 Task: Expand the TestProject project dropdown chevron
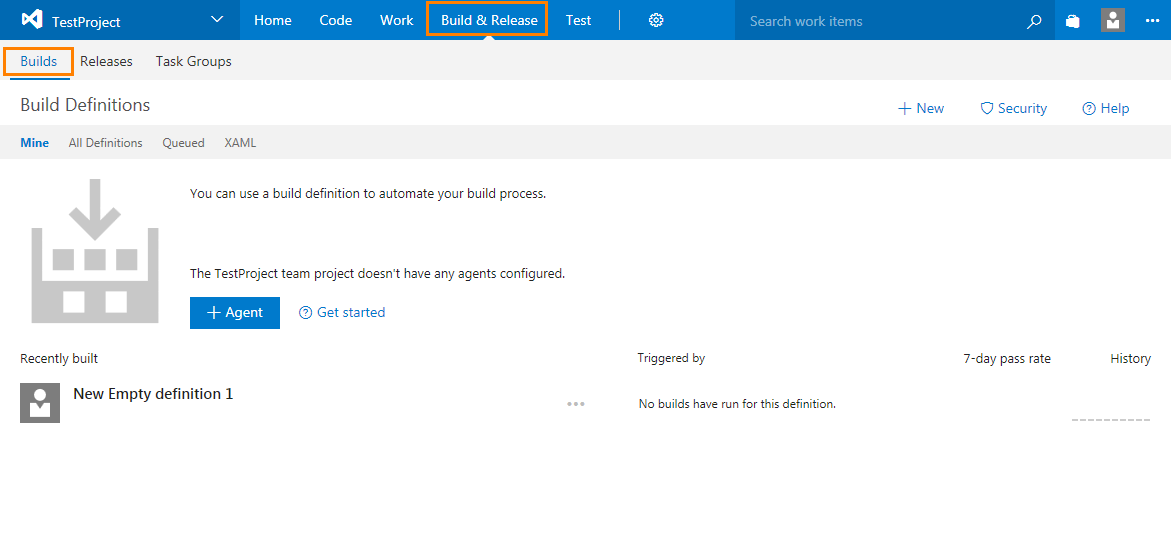point(217,20)
